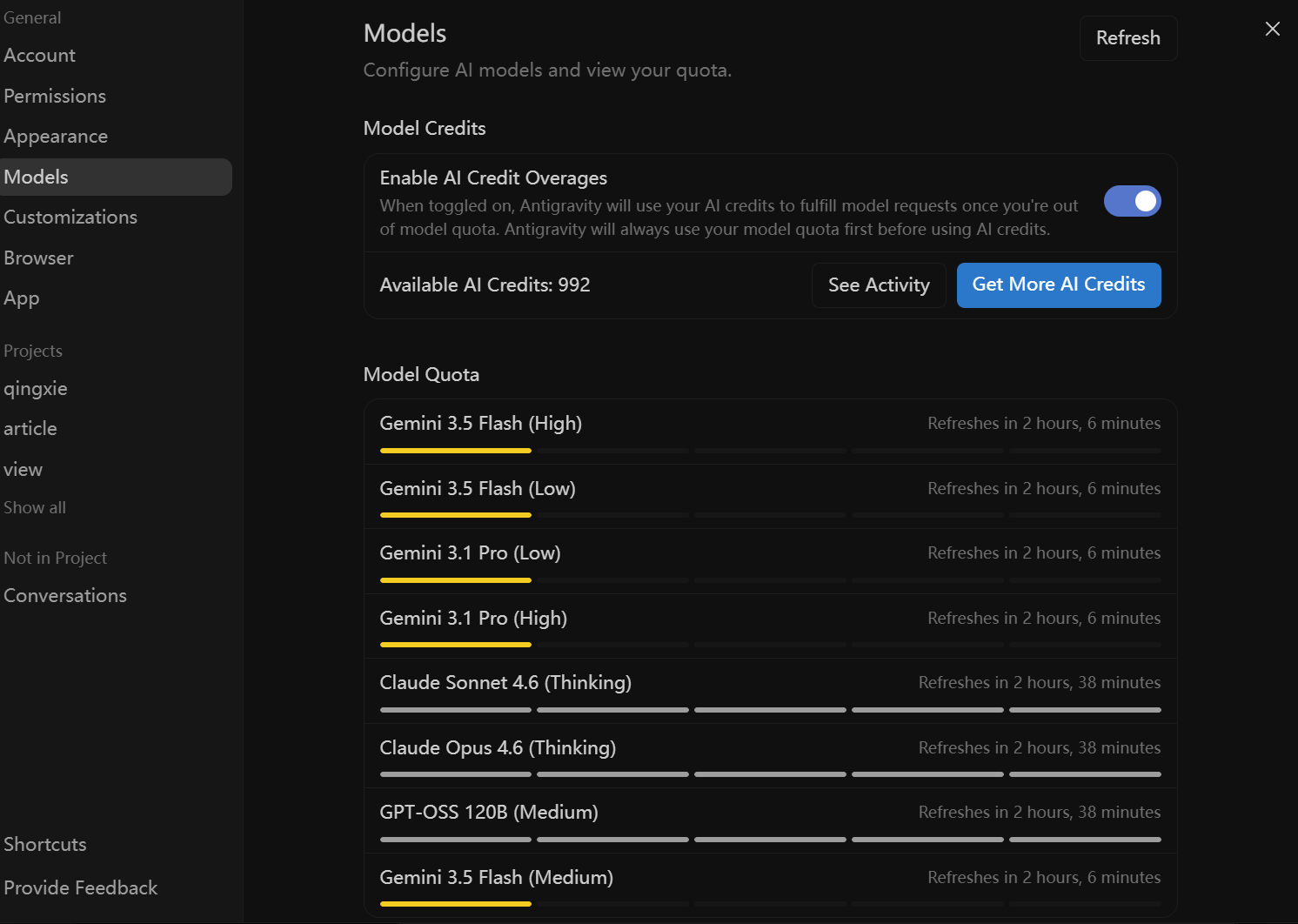This screenshot has width=1298, height=924.
Task: Click the GPT-OSS 120B (Medium) quota bar
Action: pyautogui.click(x=771, y=840)
